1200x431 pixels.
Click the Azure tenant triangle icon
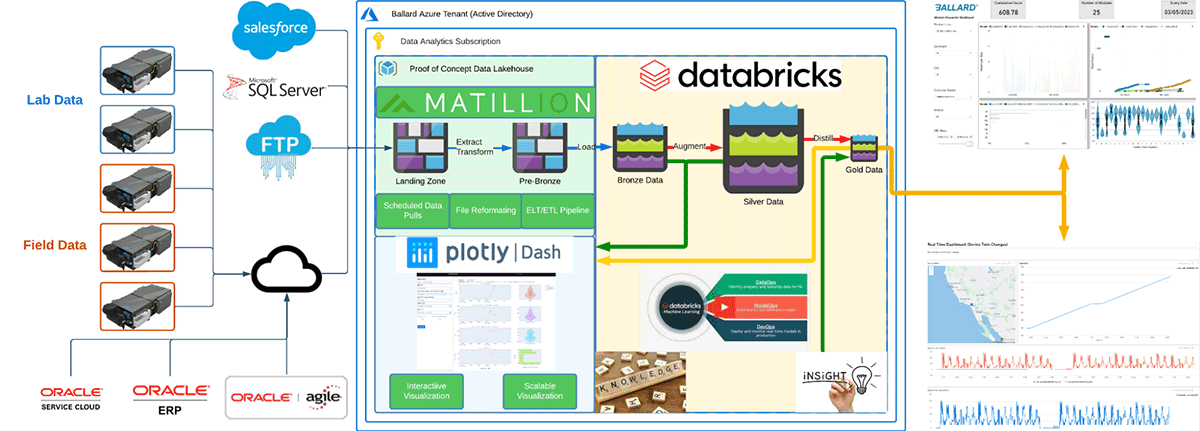click(368, 14)
